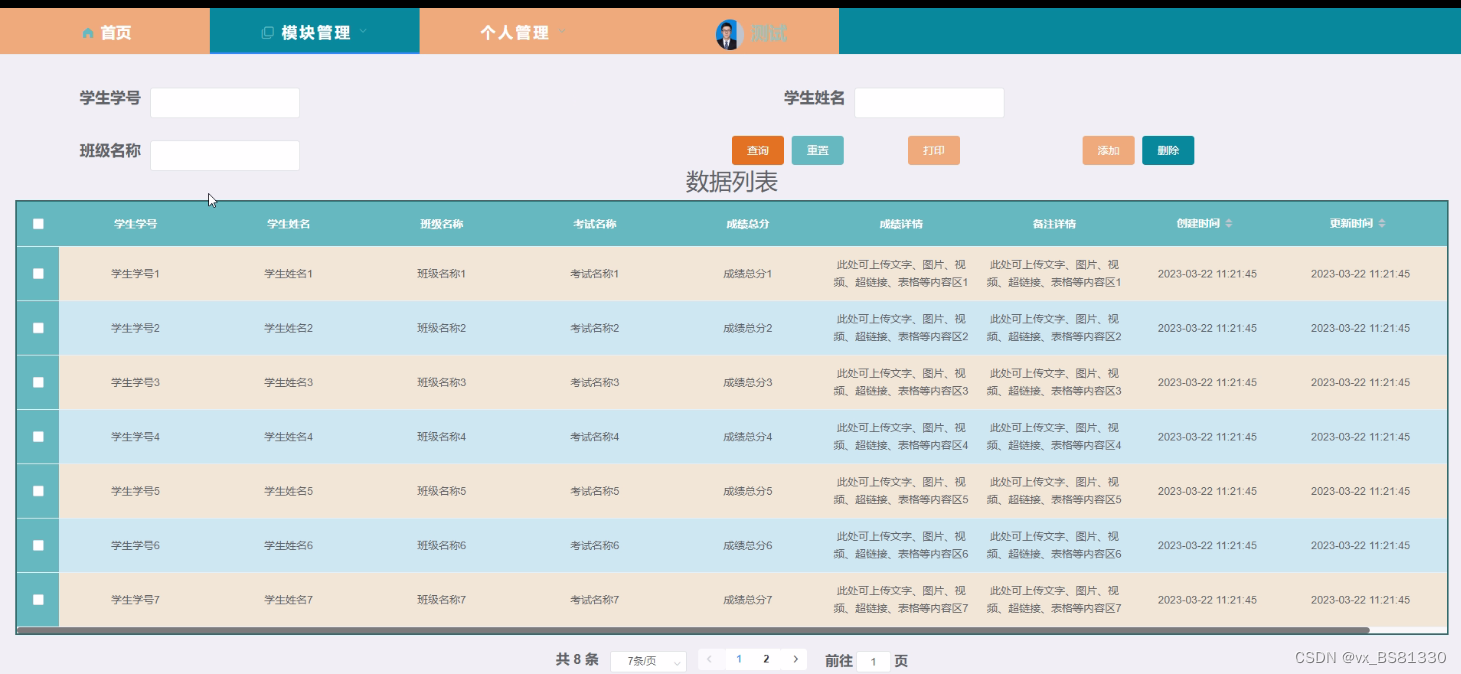Select cell 学生姓名1
Viewport: 1461px width, 674px height.
pos(288,274)
